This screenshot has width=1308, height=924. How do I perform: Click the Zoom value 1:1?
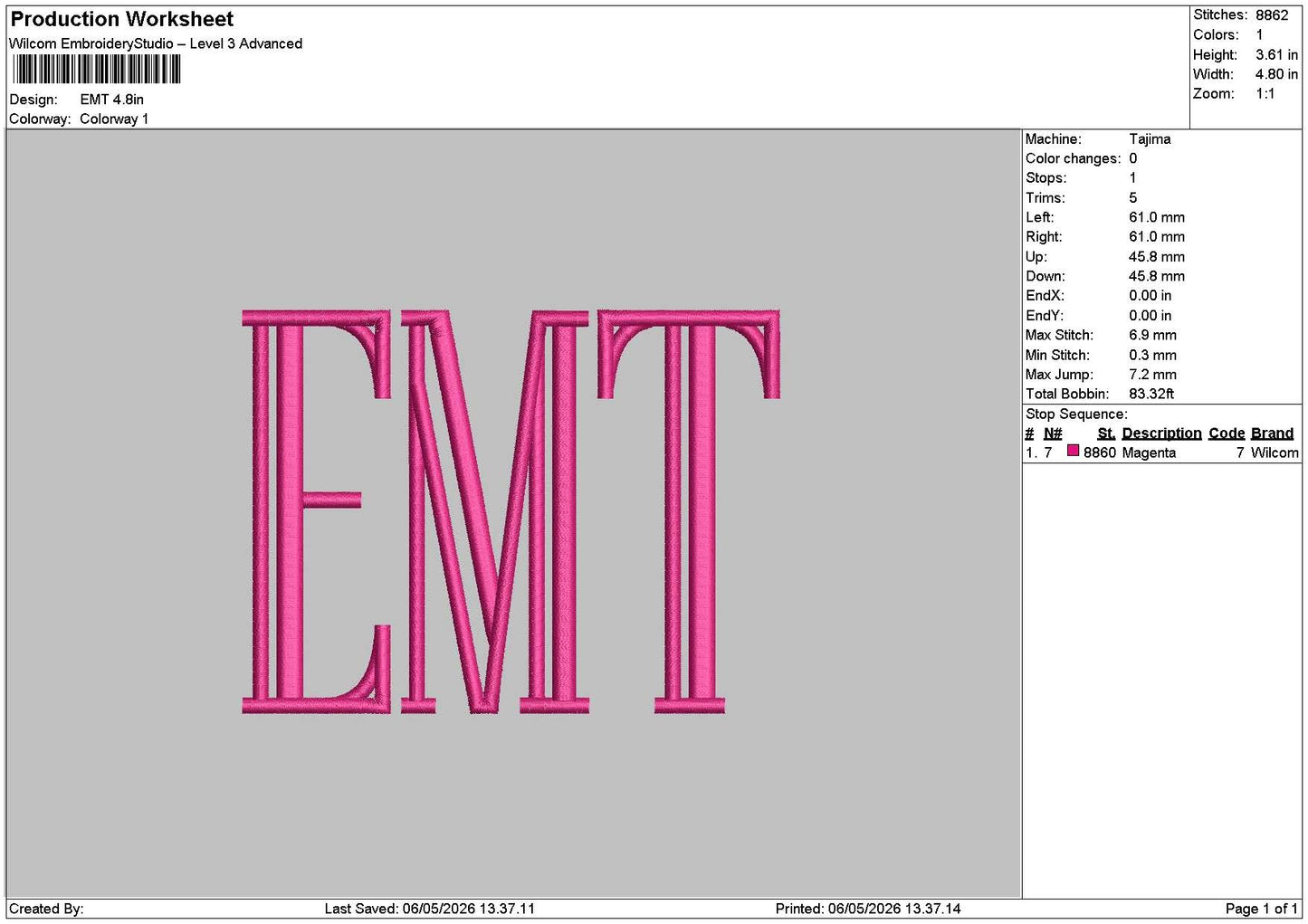tap(1265, 94)
